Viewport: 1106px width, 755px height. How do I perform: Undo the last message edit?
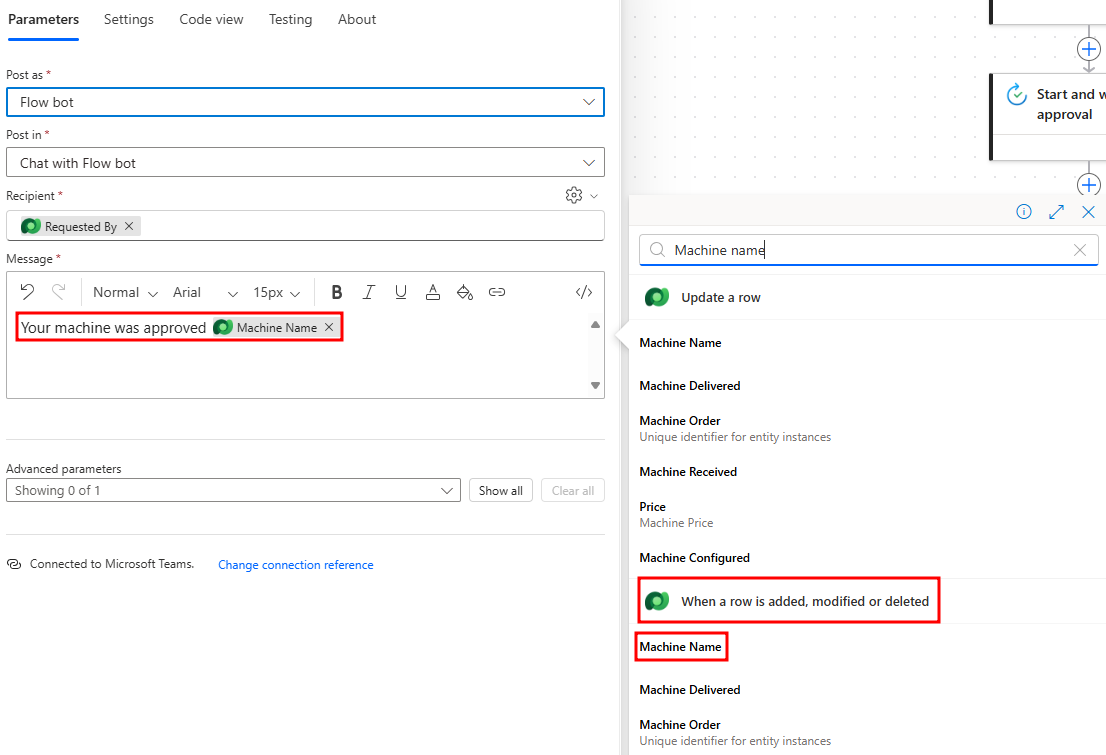[28, 292]
